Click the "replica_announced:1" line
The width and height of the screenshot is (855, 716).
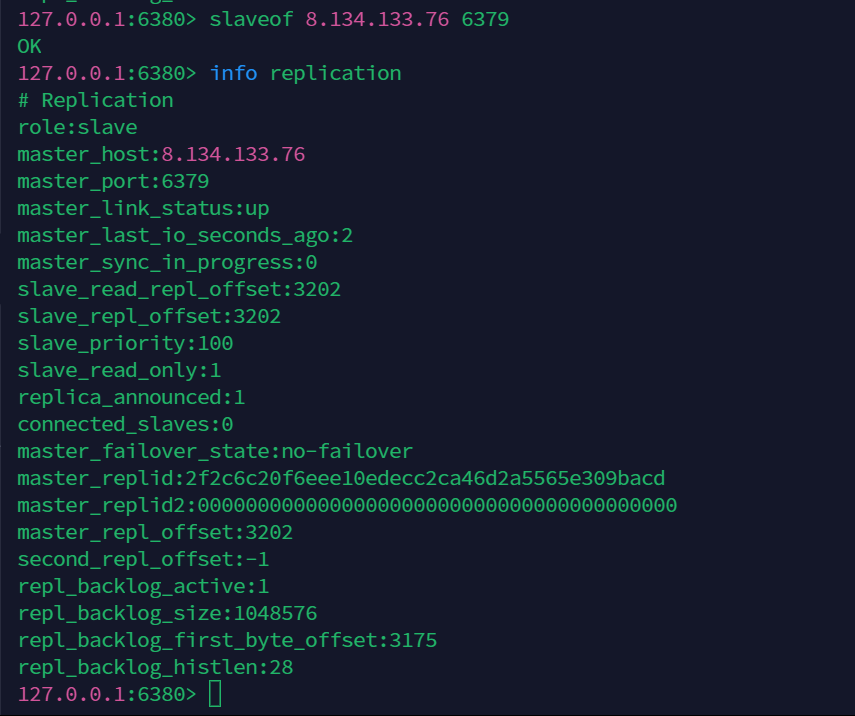click(x=131, y=398)
